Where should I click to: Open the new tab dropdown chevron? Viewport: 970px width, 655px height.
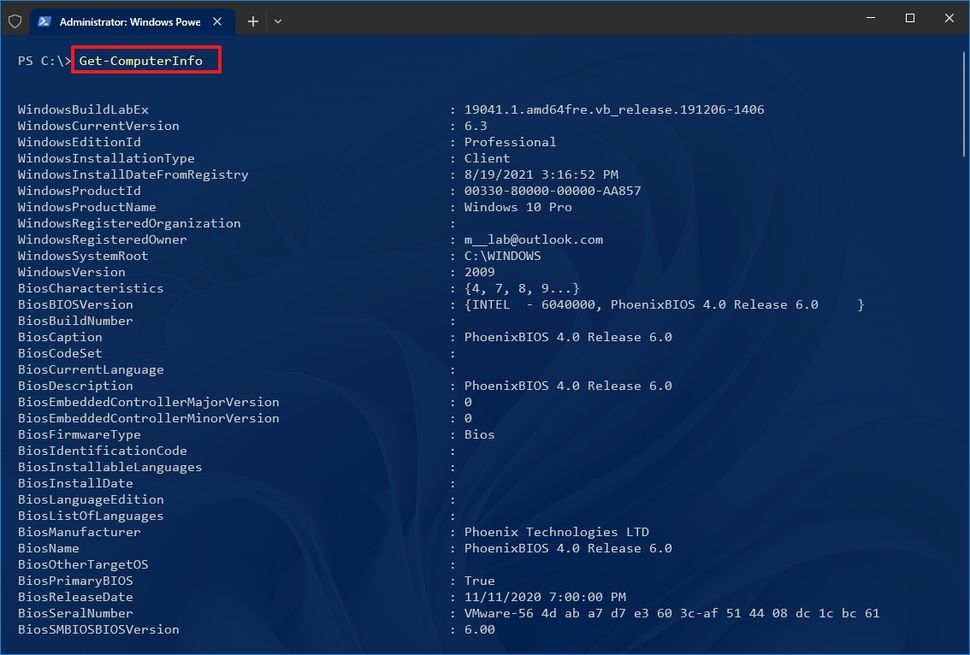click(277, 20)
